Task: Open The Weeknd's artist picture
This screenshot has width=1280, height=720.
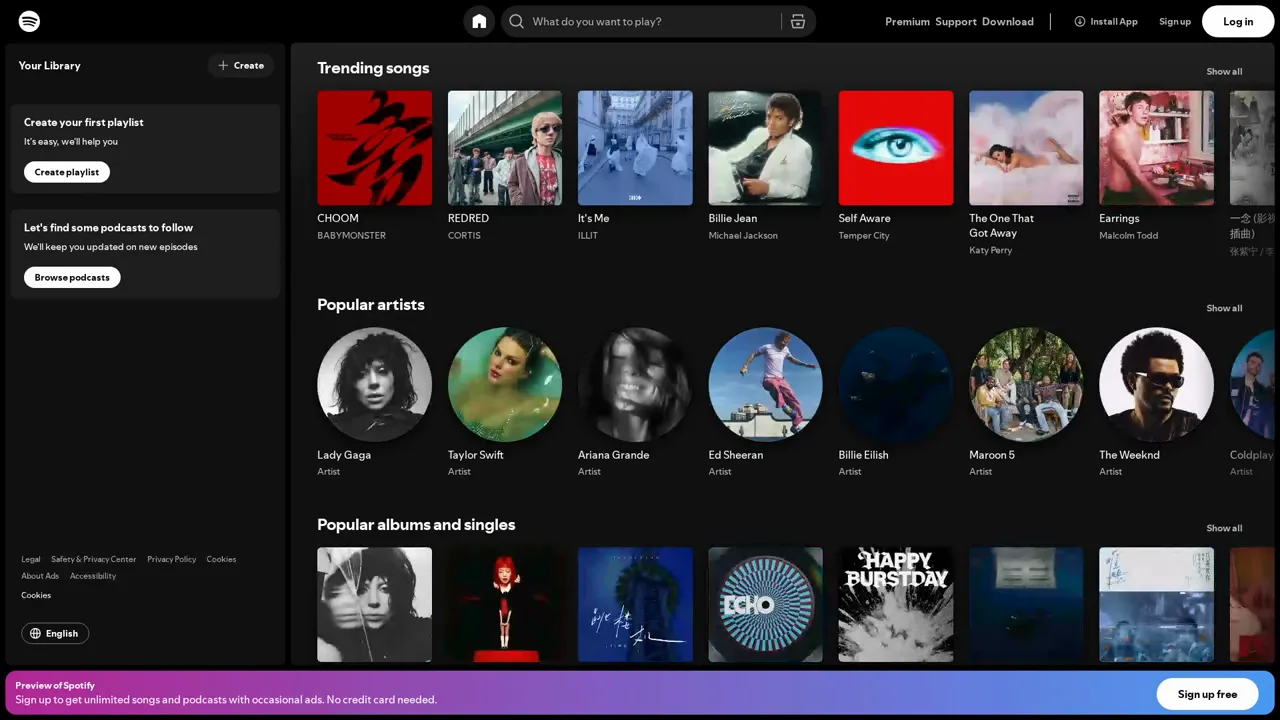Action: (1156, 384)
